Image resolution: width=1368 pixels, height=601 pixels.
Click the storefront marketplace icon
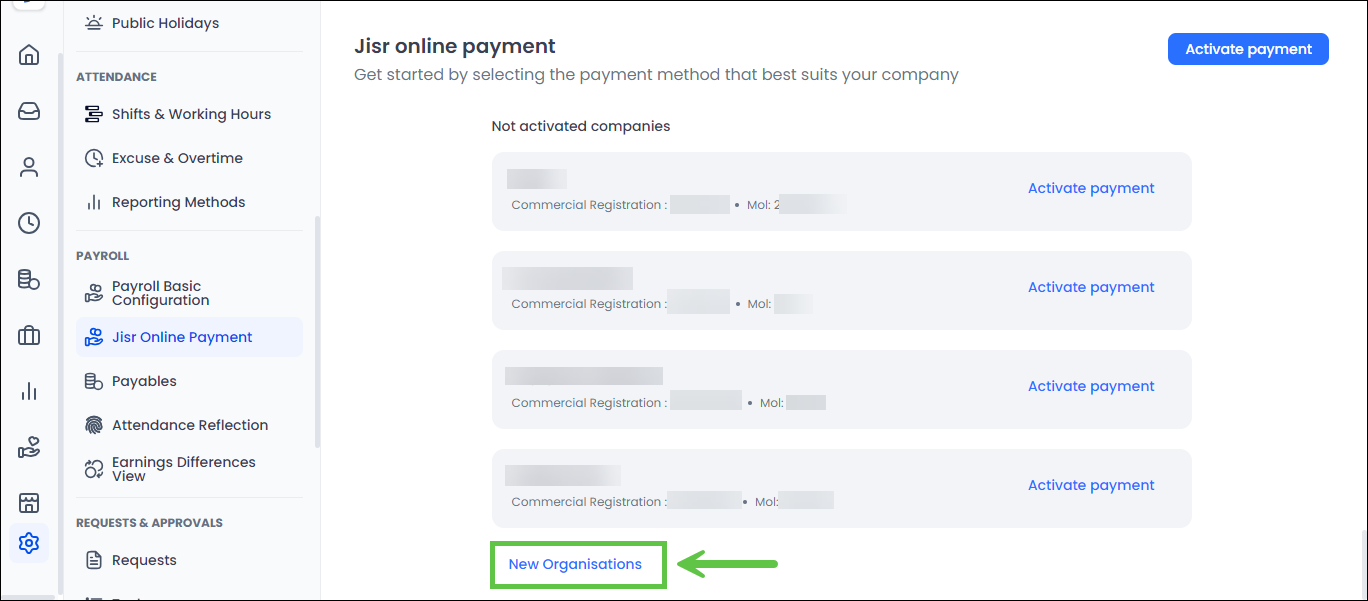(29, 503)
